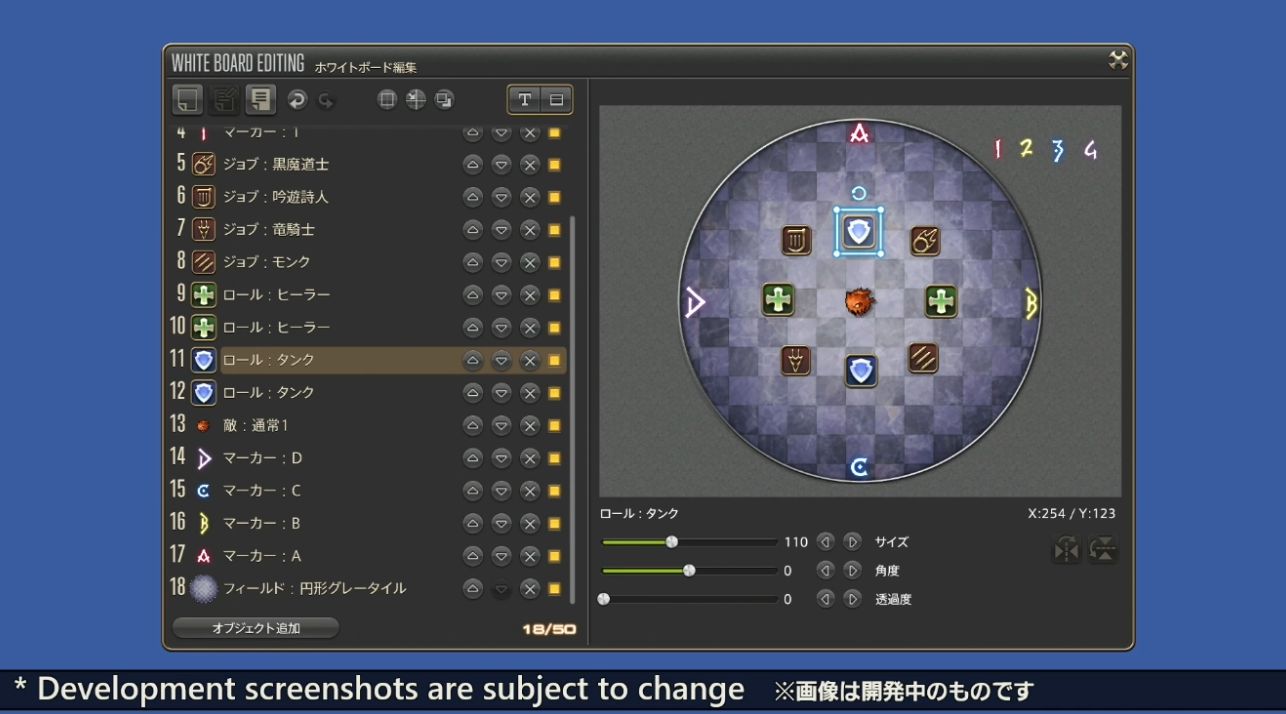Click waymark D on arena's left edge
The width and height of the screenshot is (1286, 714).
pos(695,302)
